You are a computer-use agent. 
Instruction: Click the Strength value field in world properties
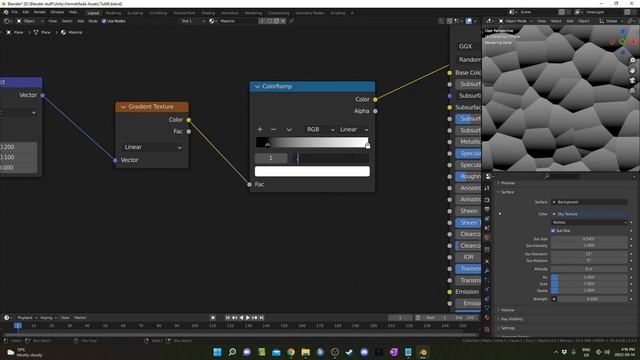(592, 299)
